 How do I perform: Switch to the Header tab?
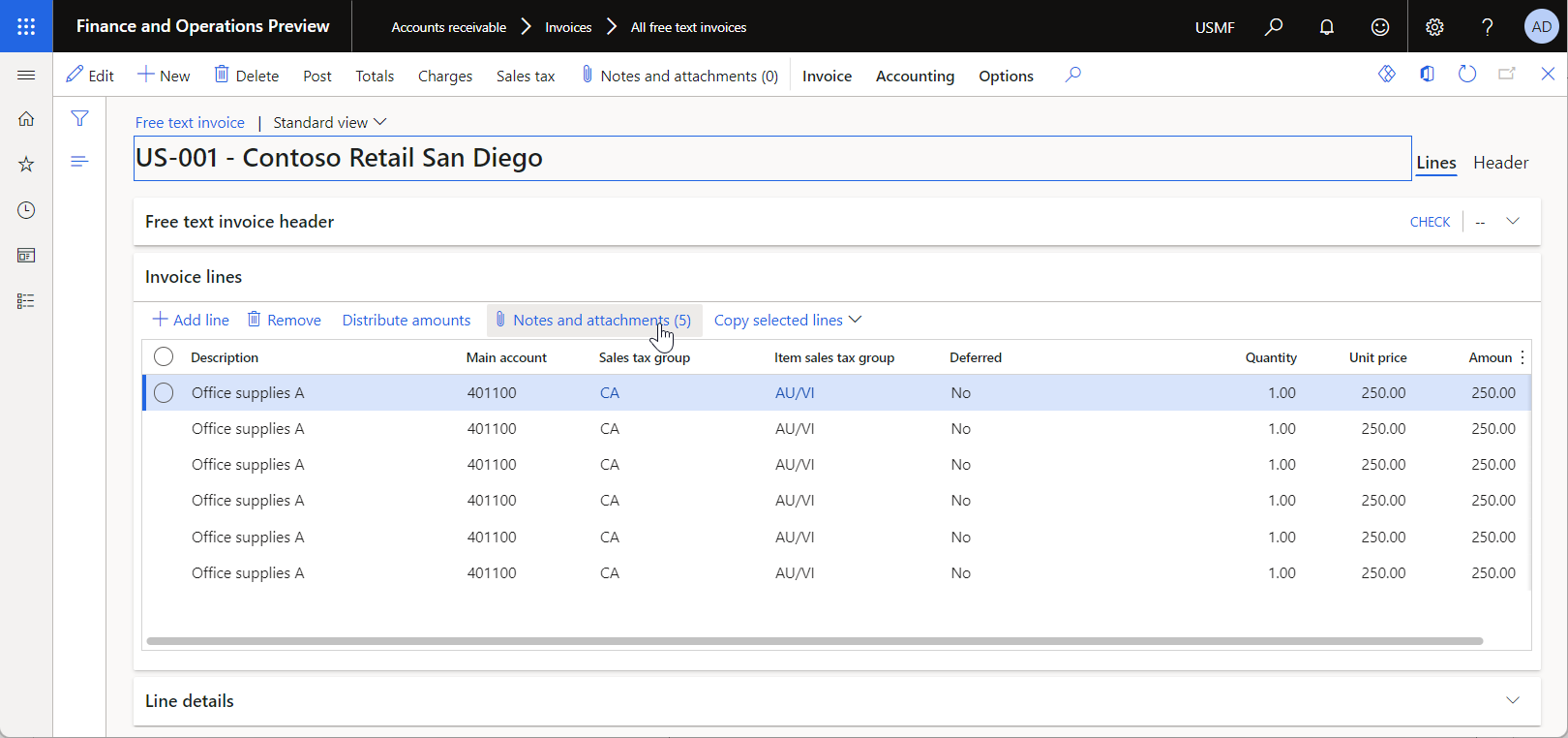tap(1500, 163)
